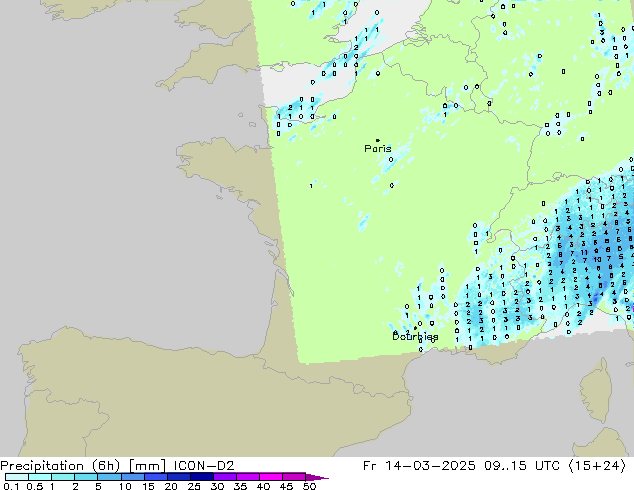Click the '25' legend value label
This screenshot has width=634, height=490.
point(194,486)
